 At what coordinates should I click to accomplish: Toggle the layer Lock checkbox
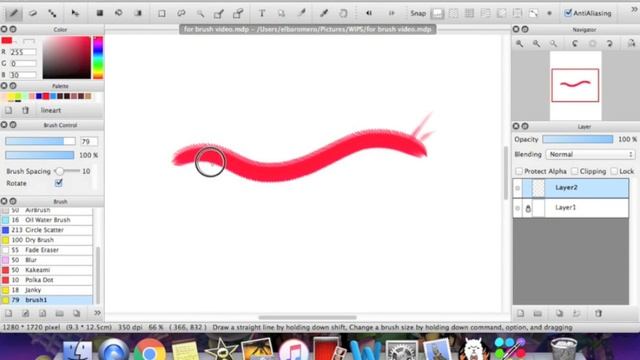tap(614, 171)
